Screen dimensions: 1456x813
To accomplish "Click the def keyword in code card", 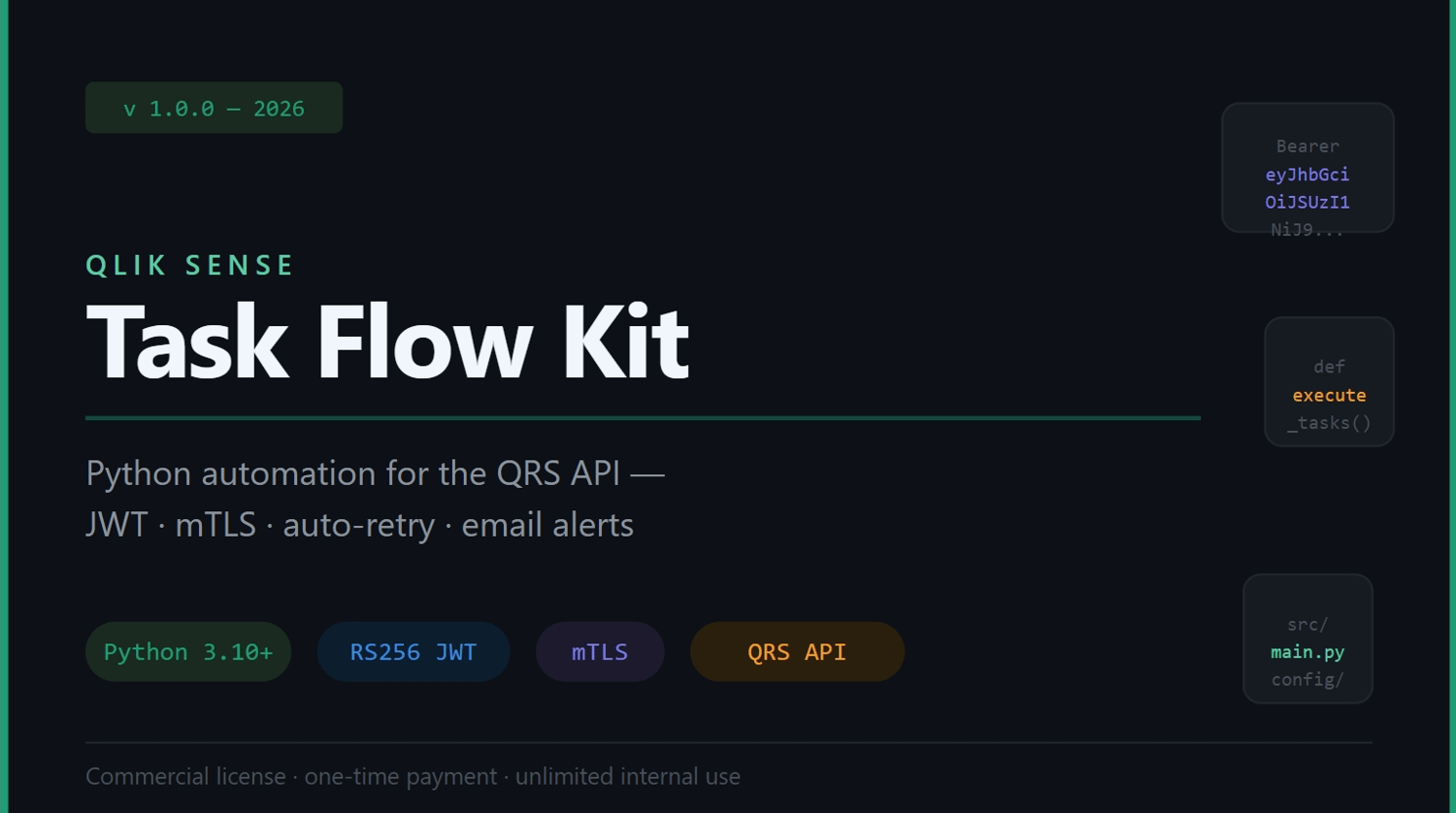I will pos(1329,367).
